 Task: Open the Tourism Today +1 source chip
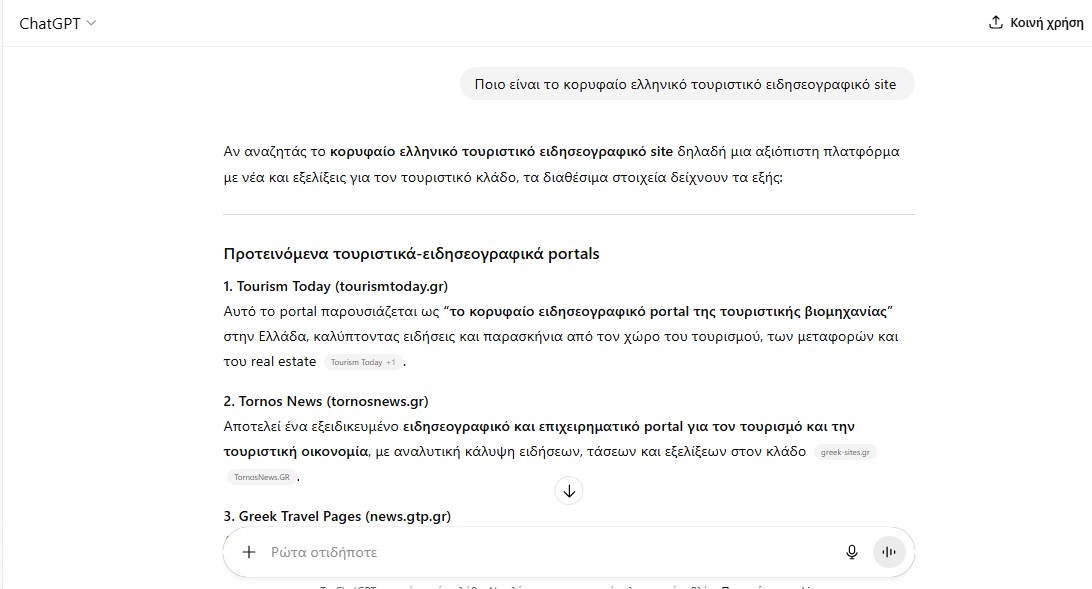[x=363, y=362]
